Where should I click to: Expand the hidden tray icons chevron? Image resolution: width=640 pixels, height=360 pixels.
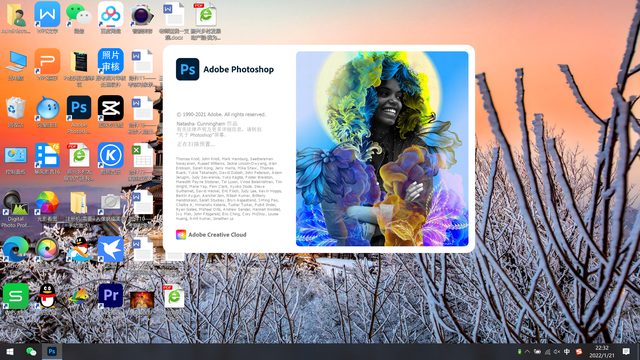[527, 352]
